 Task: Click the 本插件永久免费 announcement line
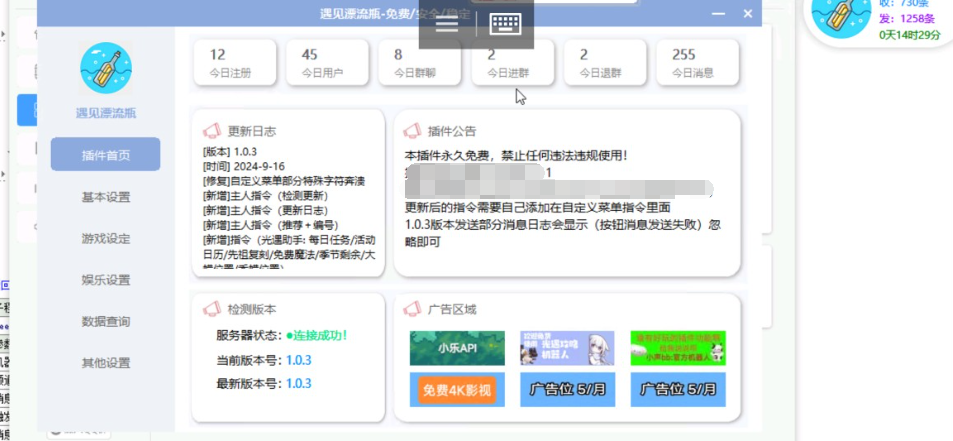(515, 156)
